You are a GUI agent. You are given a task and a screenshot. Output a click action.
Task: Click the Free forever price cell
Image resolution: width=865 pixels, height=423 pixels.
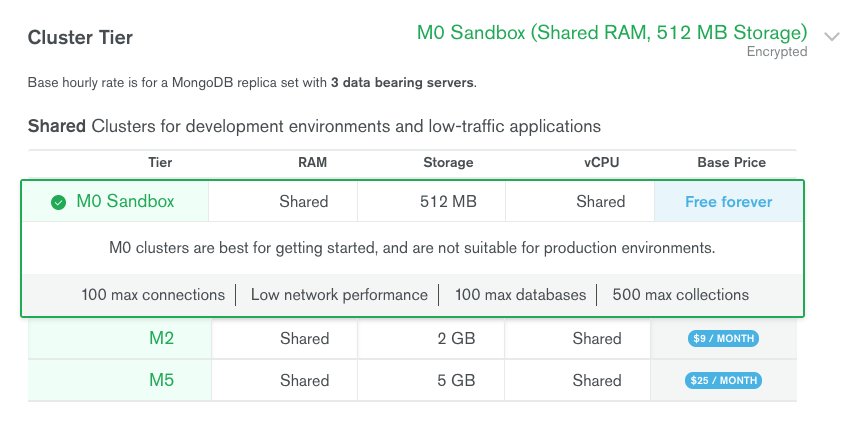(x=728, y=202)
